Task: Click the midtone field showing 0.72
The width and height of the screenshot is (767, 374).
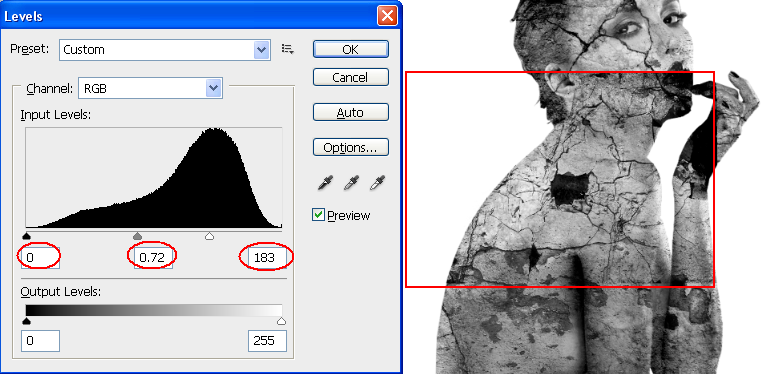Action: (x=153, y=258)
